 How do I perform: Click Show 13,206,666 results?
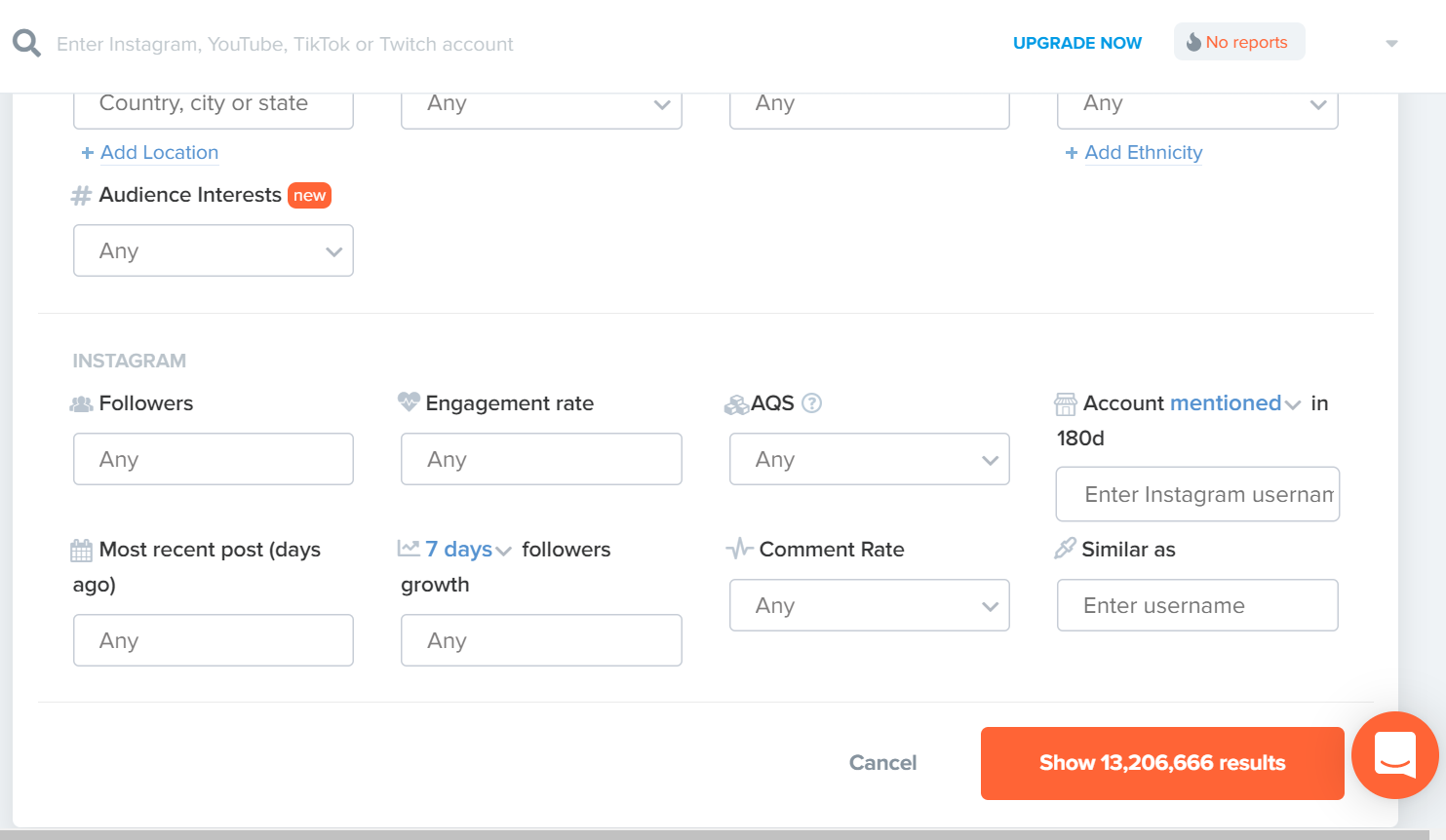(x=1161, y=763)
